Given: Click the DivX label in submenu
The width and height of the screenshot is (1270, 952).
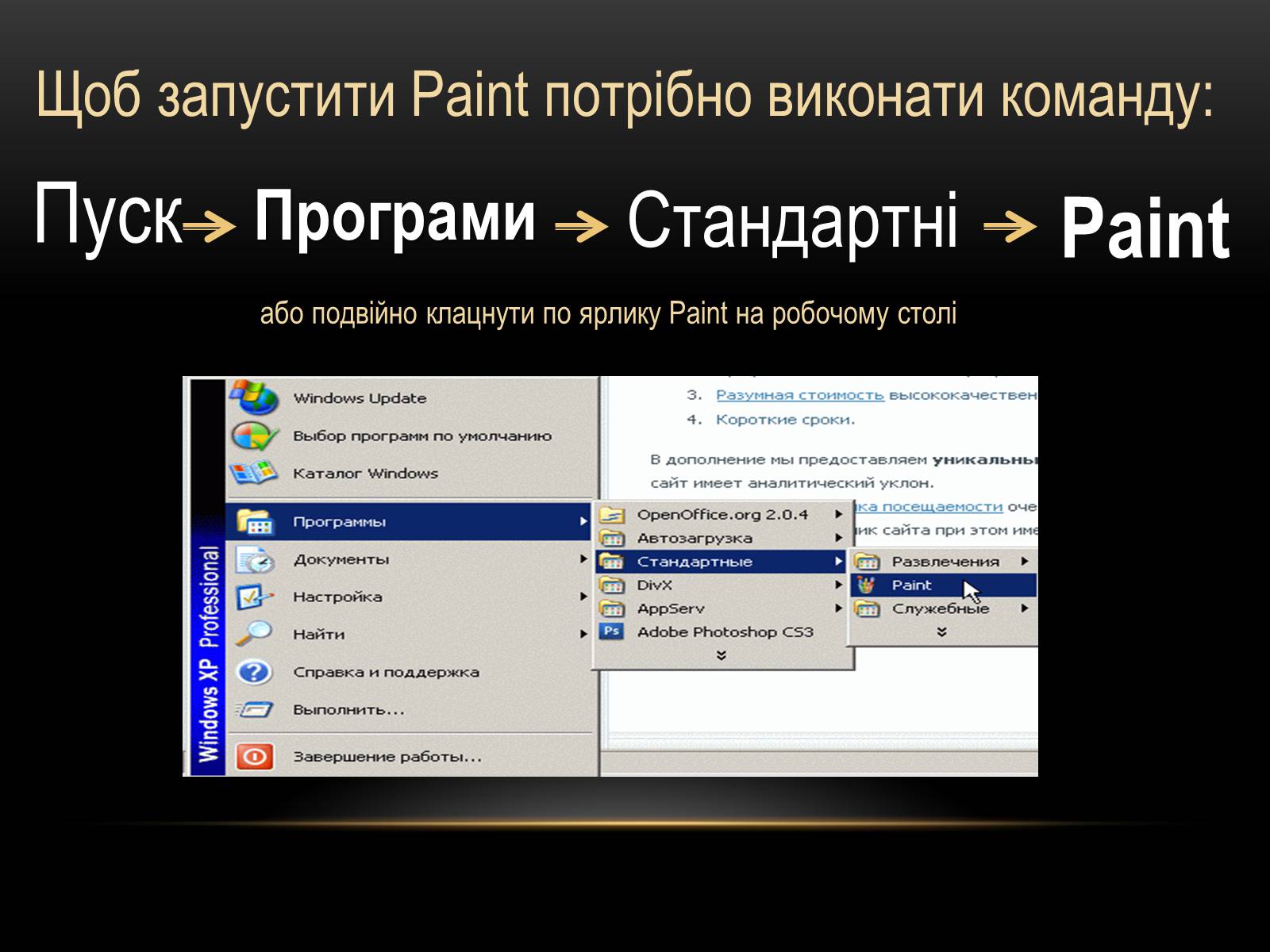Looking at the screenshot, I should 655,585.
